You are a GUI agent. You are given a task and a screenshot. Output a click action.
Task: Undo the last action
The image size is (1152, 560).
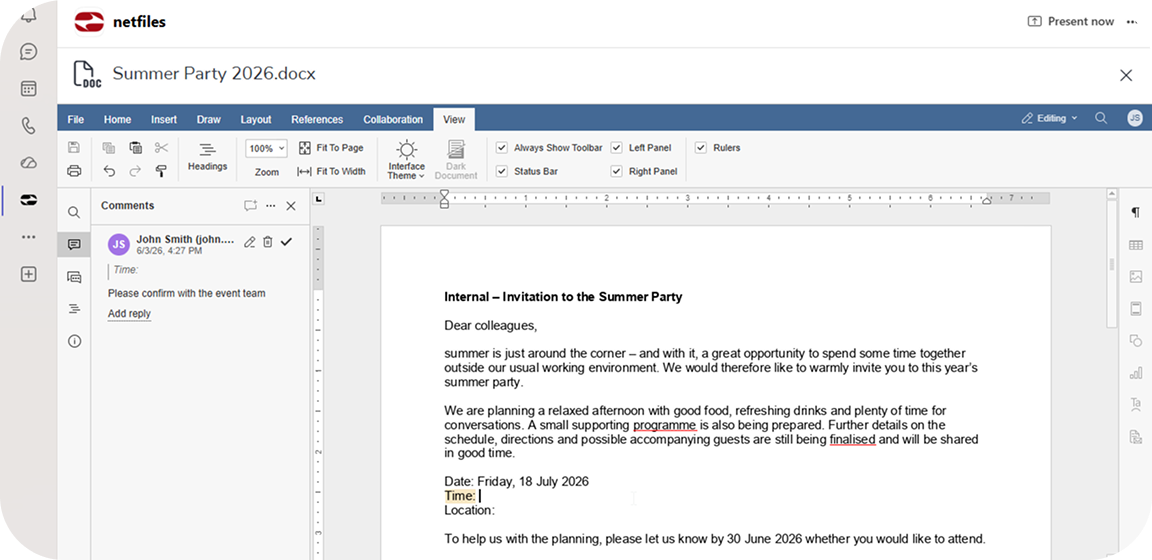109,171
